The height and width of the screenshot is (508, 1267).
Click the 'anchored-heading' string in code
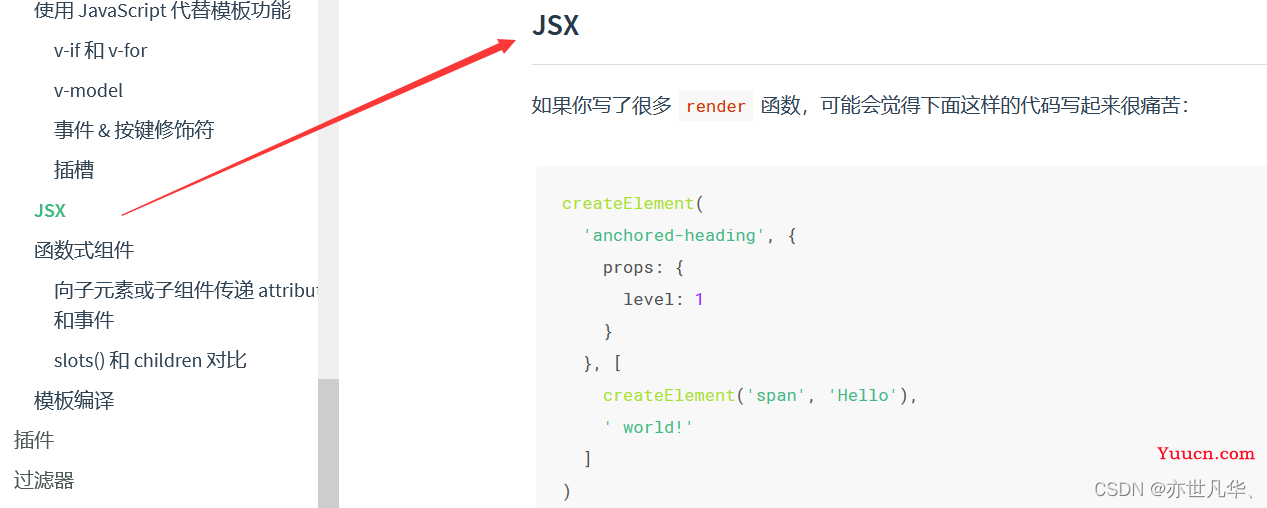[x=675, y=235]
